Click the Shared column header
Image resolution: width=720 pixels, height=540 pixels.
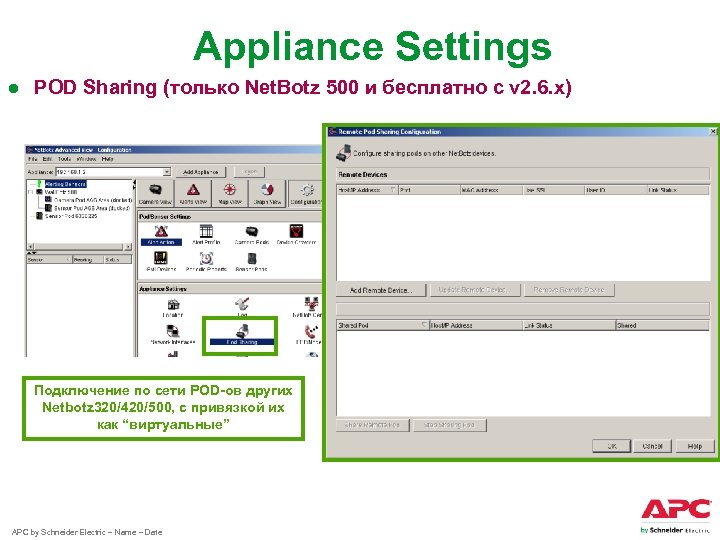(663, 325)
